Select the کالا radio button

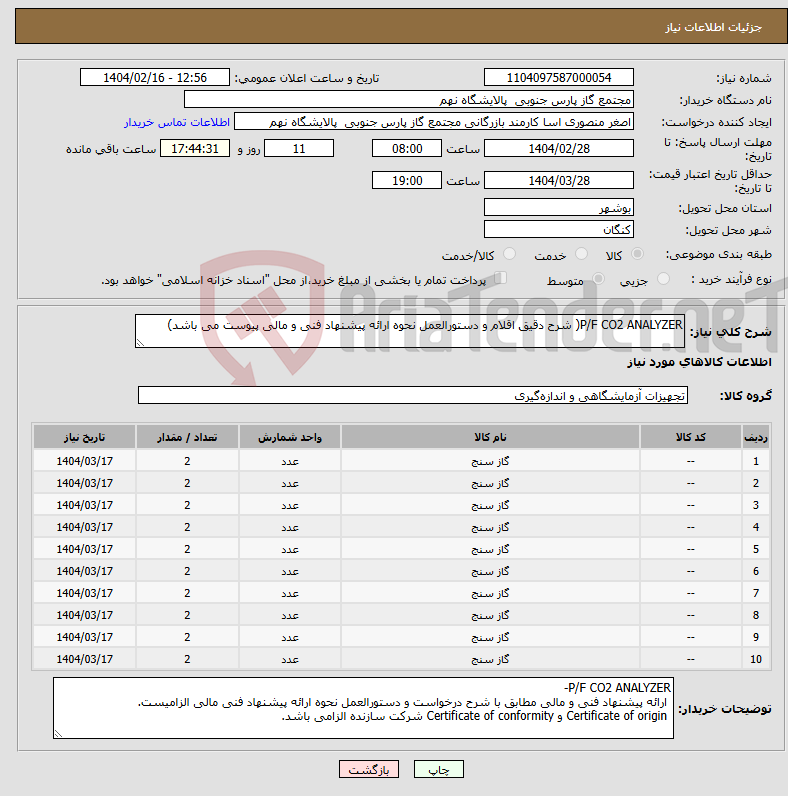[637, 254]
